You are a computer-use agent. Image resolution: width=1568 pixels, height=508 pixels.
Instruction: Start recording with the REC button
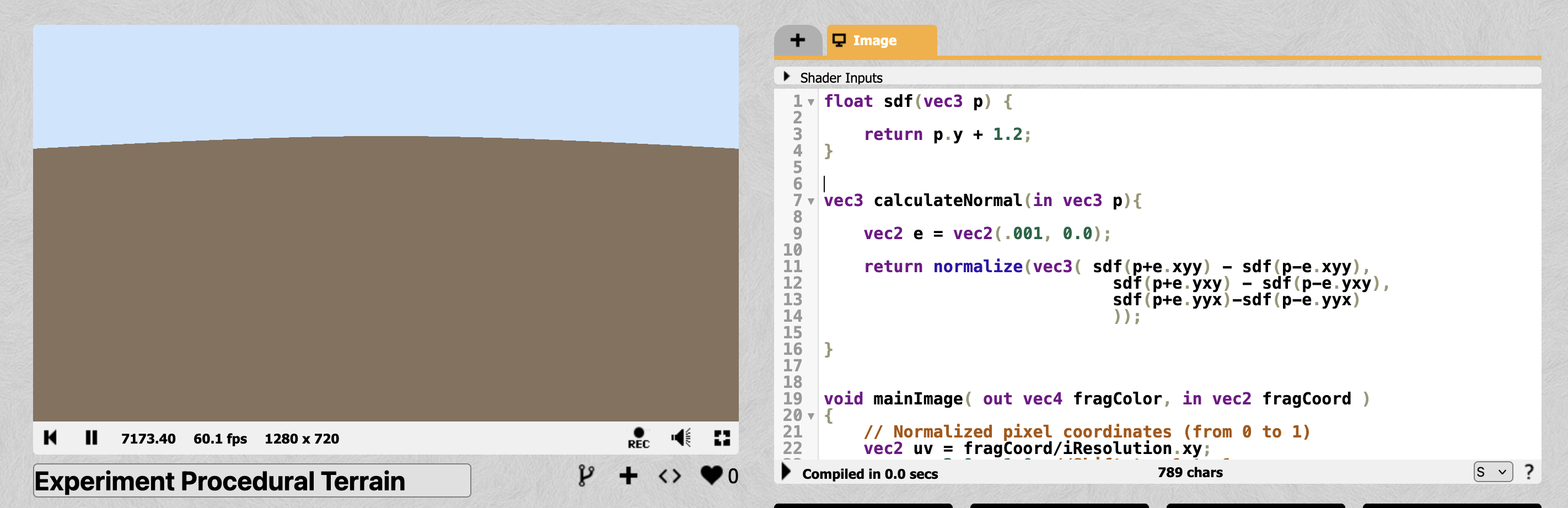pos(638,437)
